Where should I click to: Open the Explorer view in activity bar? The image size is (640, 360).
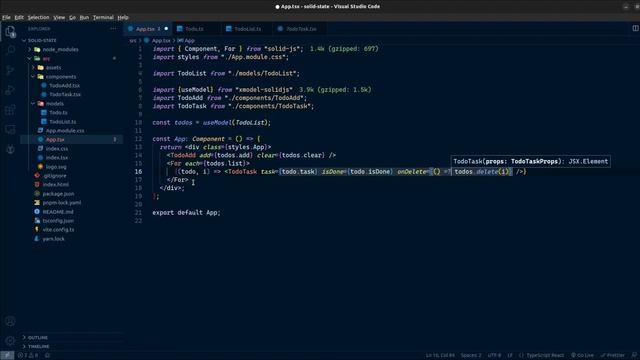(x=10, y=31)
